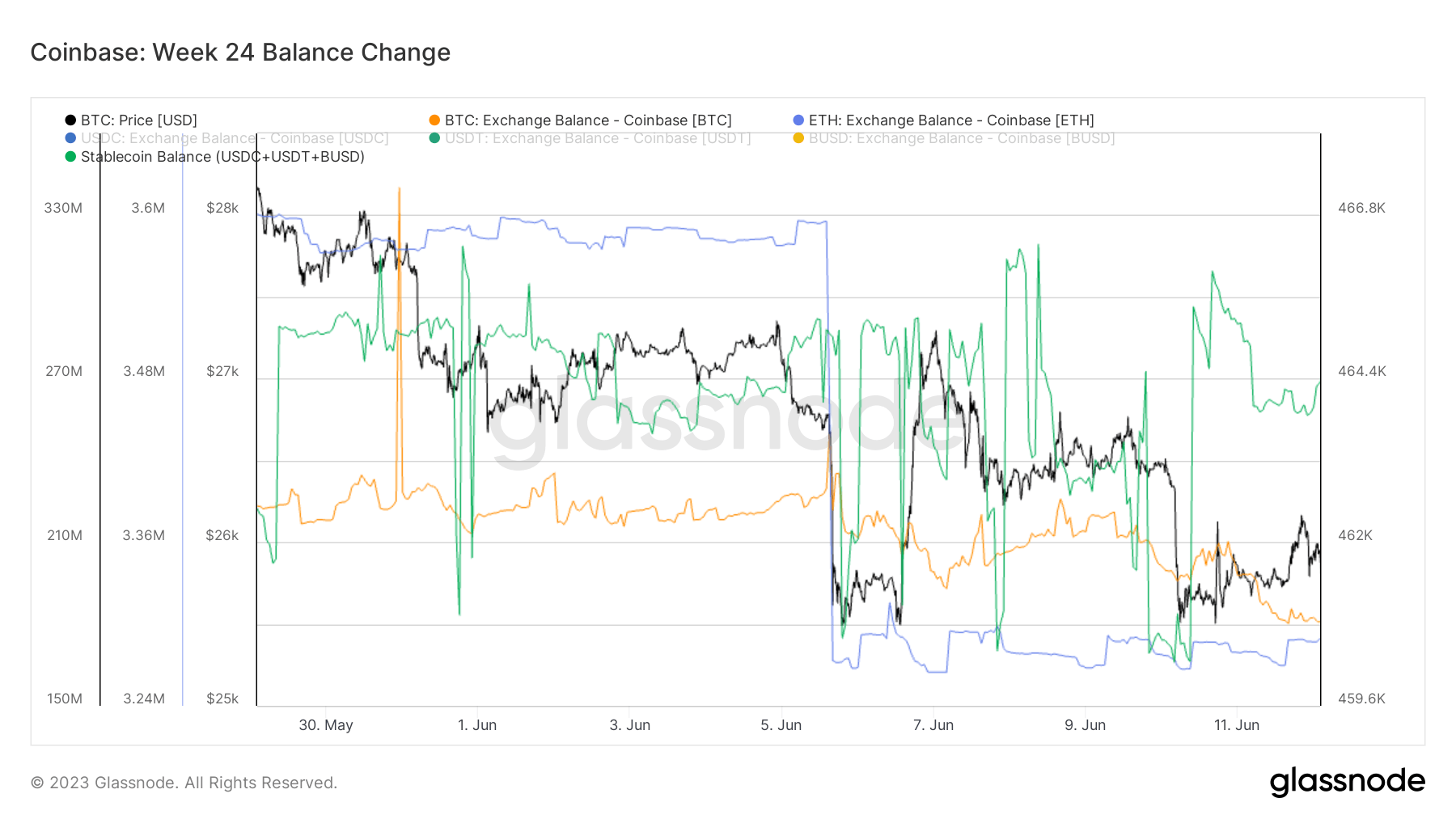The image size is (1456, 819).
Task: Enable the BUSD: Exchange Balance series
Action: click(x=954, y=138)
